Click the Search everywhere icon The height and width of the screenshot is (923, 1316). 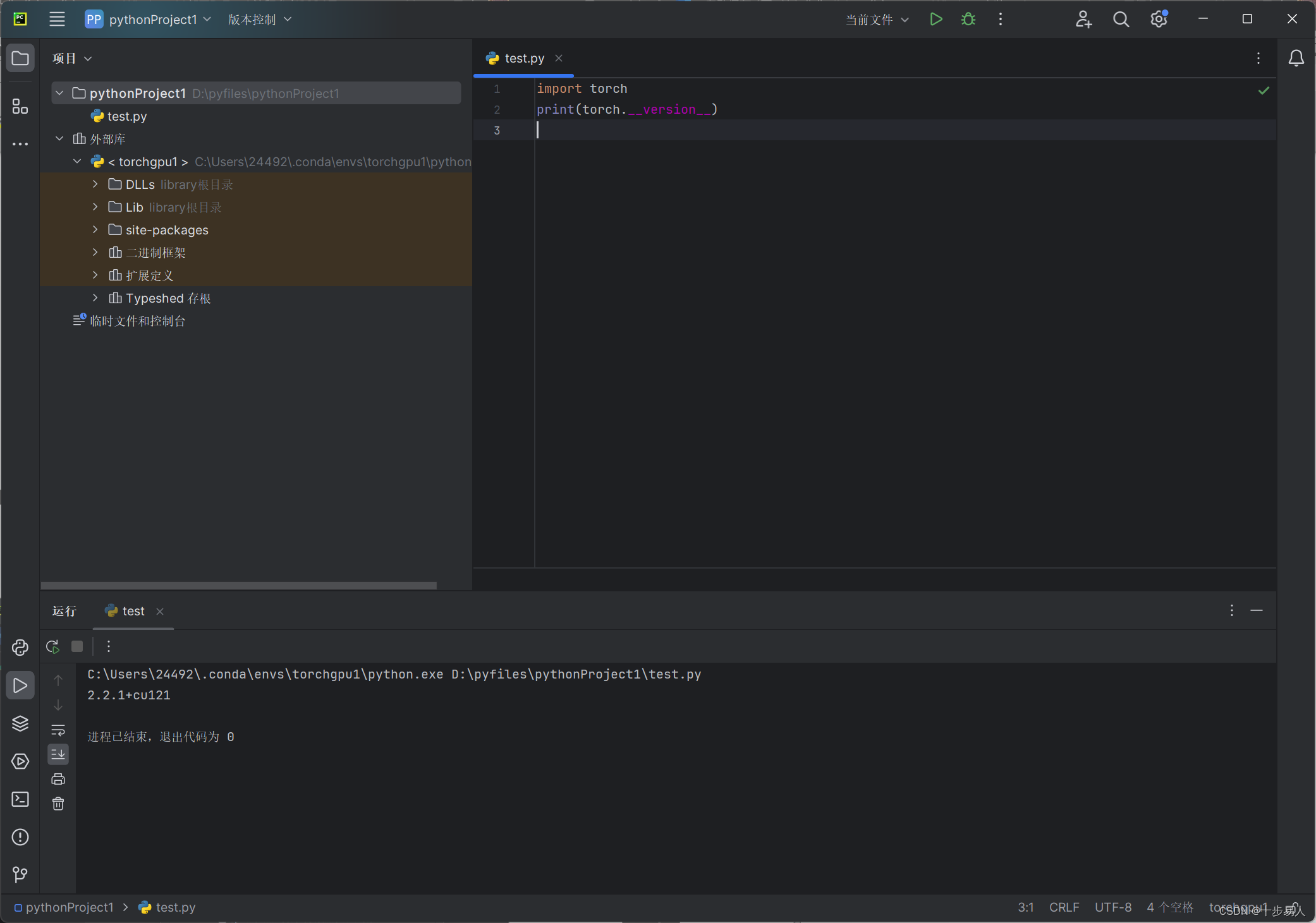(x=1122, y=20)
